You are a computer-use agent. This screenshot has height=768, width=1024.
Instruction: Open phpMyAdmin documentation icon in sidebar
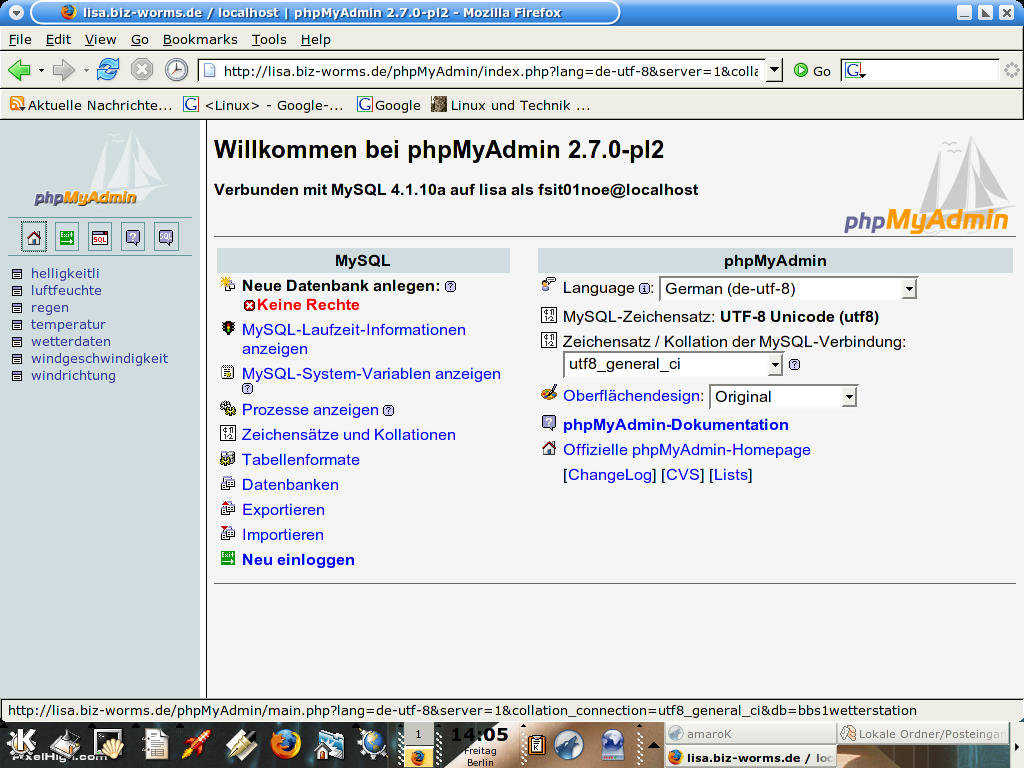(x=133, y=237)
